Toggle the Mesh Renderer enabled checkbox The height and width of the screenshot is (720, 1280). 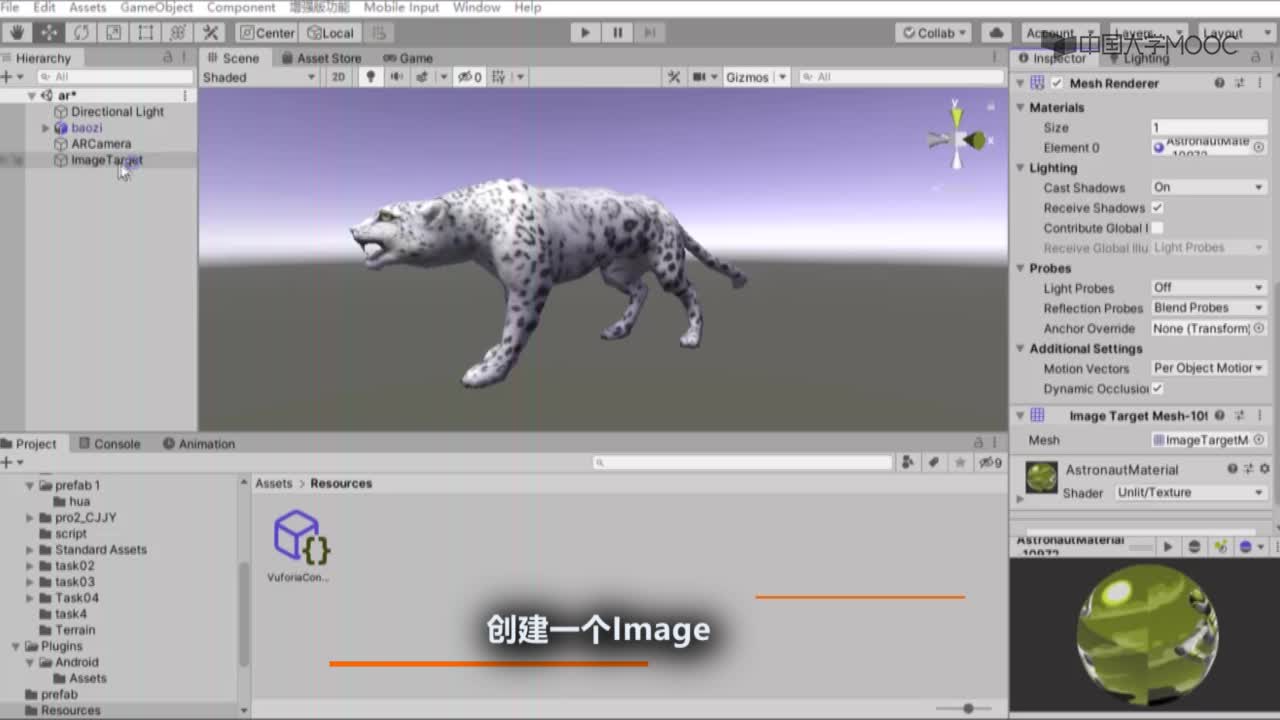pyautogui.click(x=1057, y=83)
